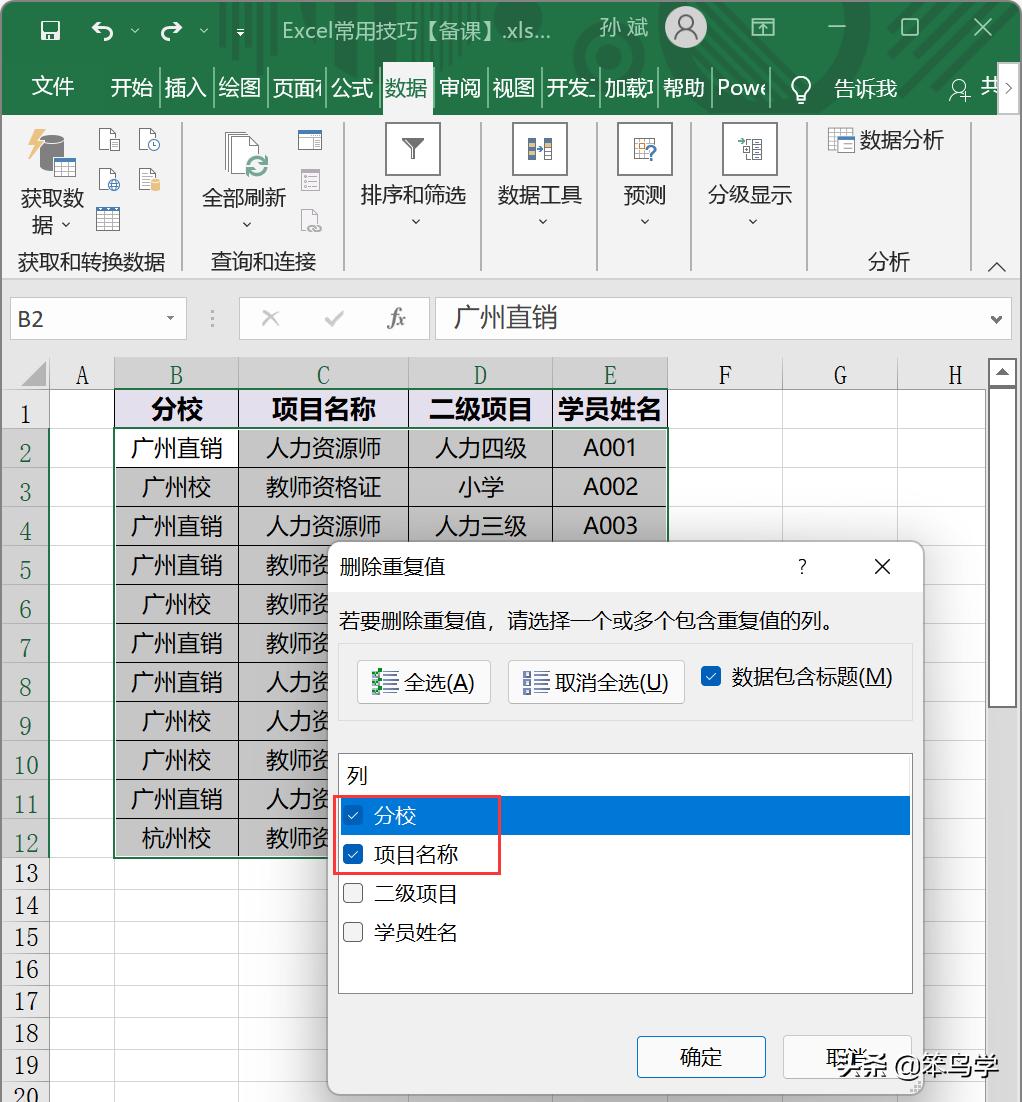Viewport: 1022px width, 1102px height.
Task: Check the 学员姓名 column checkbox
Action: tap(353, 932)
